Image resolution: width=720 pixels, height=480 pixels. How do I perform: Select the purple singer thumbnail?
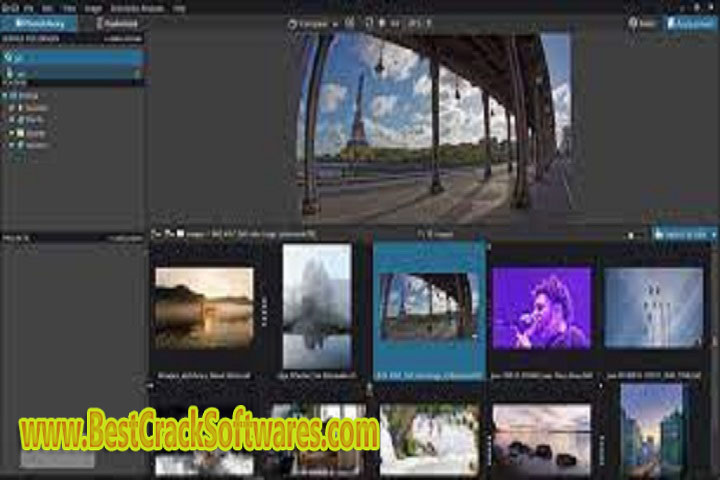pos(541,308)
